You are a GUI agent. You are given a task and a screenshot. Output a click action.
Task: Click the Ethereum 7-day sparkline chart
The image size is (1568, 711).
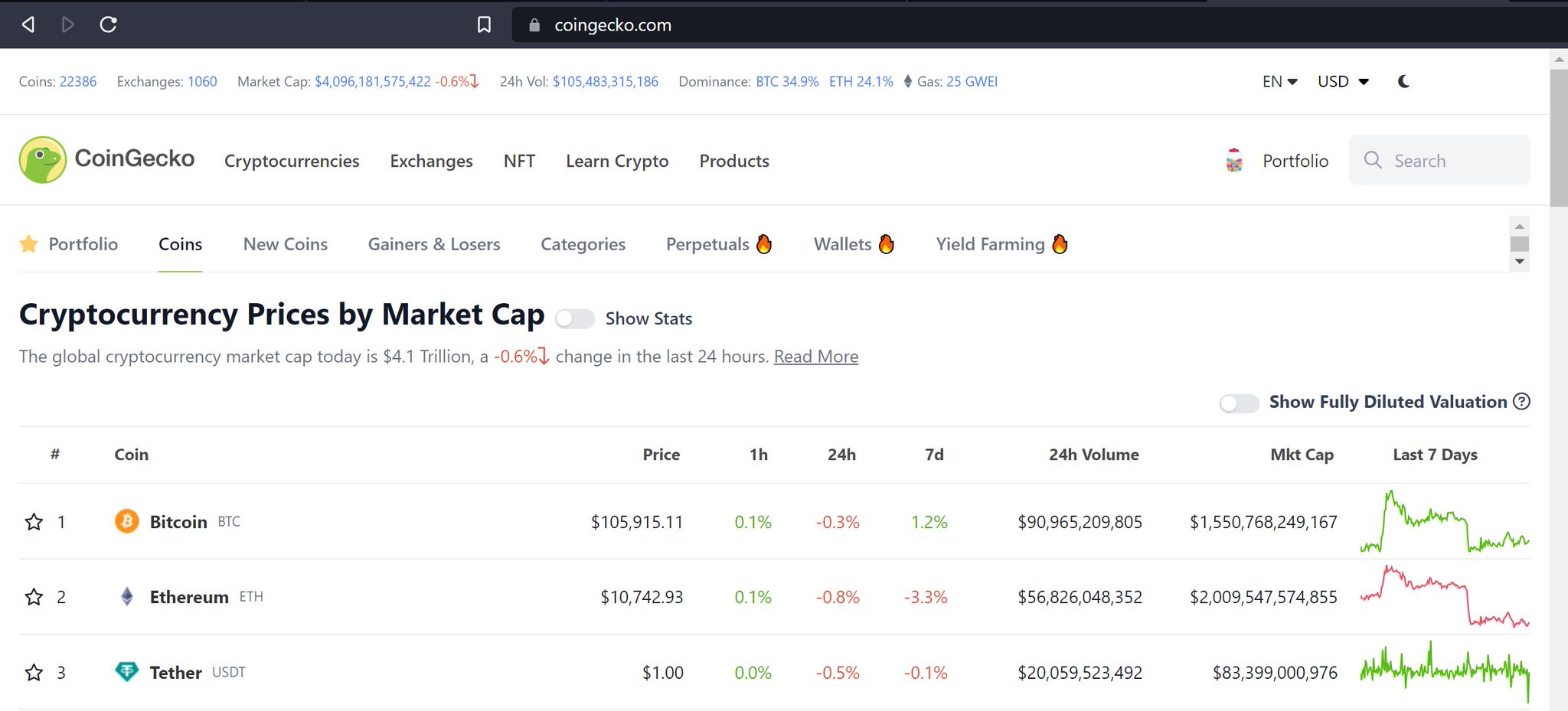1445,596
